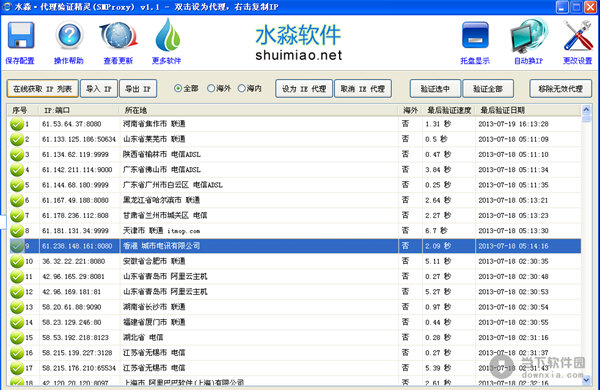Select IP 61.133.125.186:50634
The width and height of the screenshot is (600, 390).
click(79, 139)
